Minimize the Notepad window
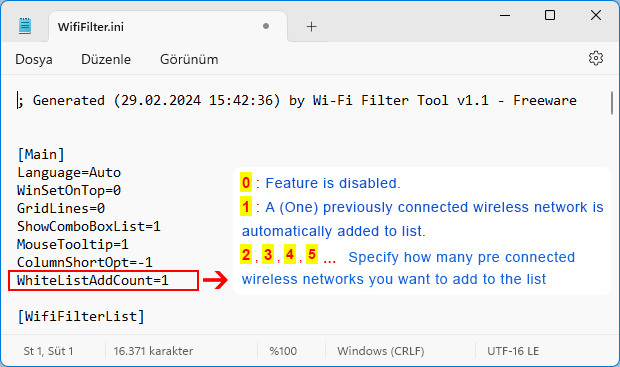 [x=505, y=15]
